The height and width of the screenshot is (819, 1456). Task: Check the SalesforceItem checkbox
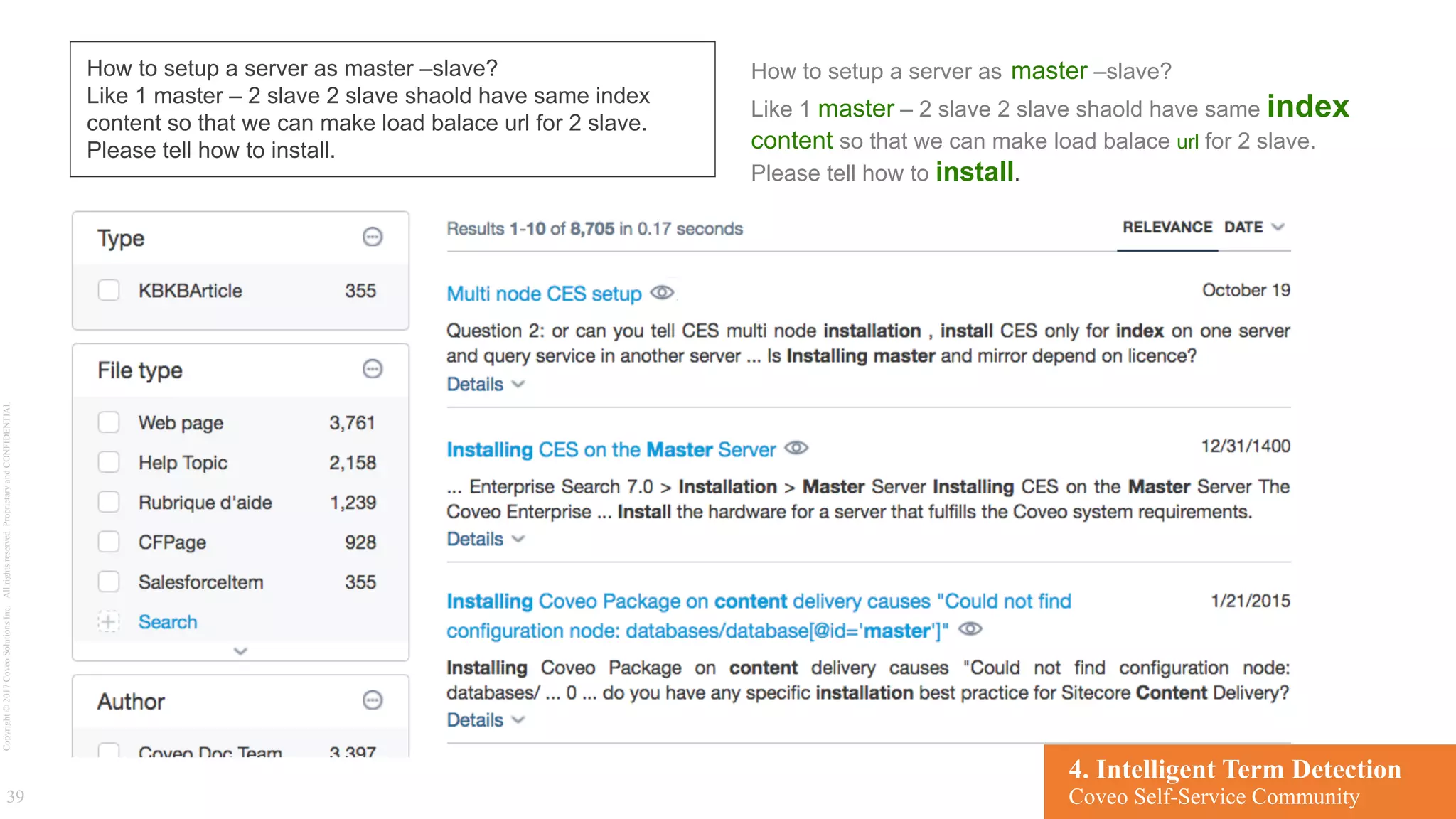pyautogui.click(x=109, y=582)
